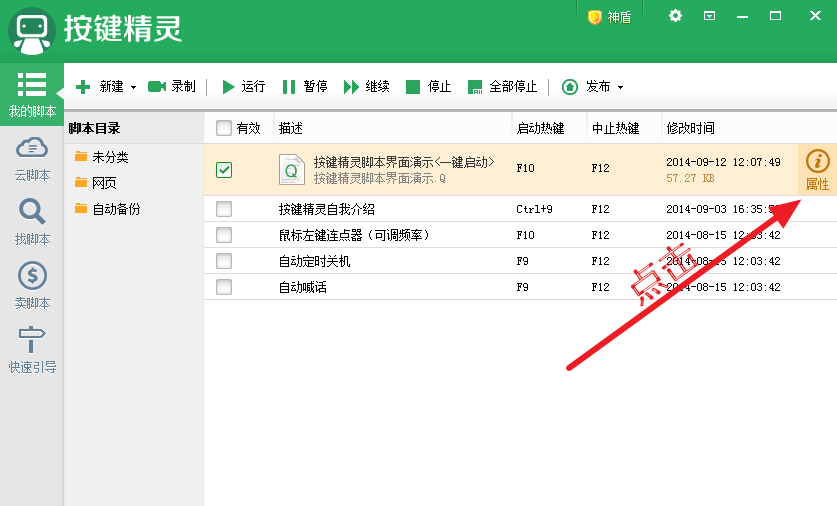Open 属性 properties of selected script
Image resolution: width=837 pixels, height=506 pixels.
pyautogui.click(x=817, y=170)
